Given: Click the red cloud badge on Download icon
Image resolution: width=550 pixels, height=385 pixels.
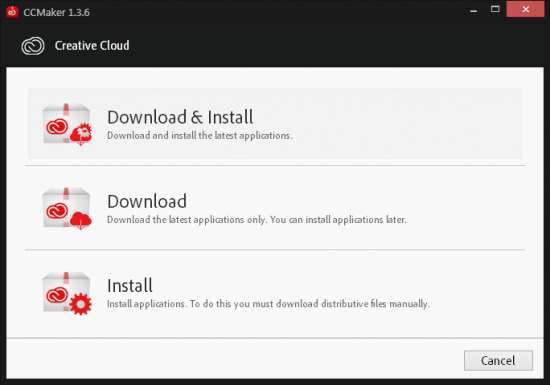Looking at the screenshot, I should pyautogui.click(x=81, y=220).
